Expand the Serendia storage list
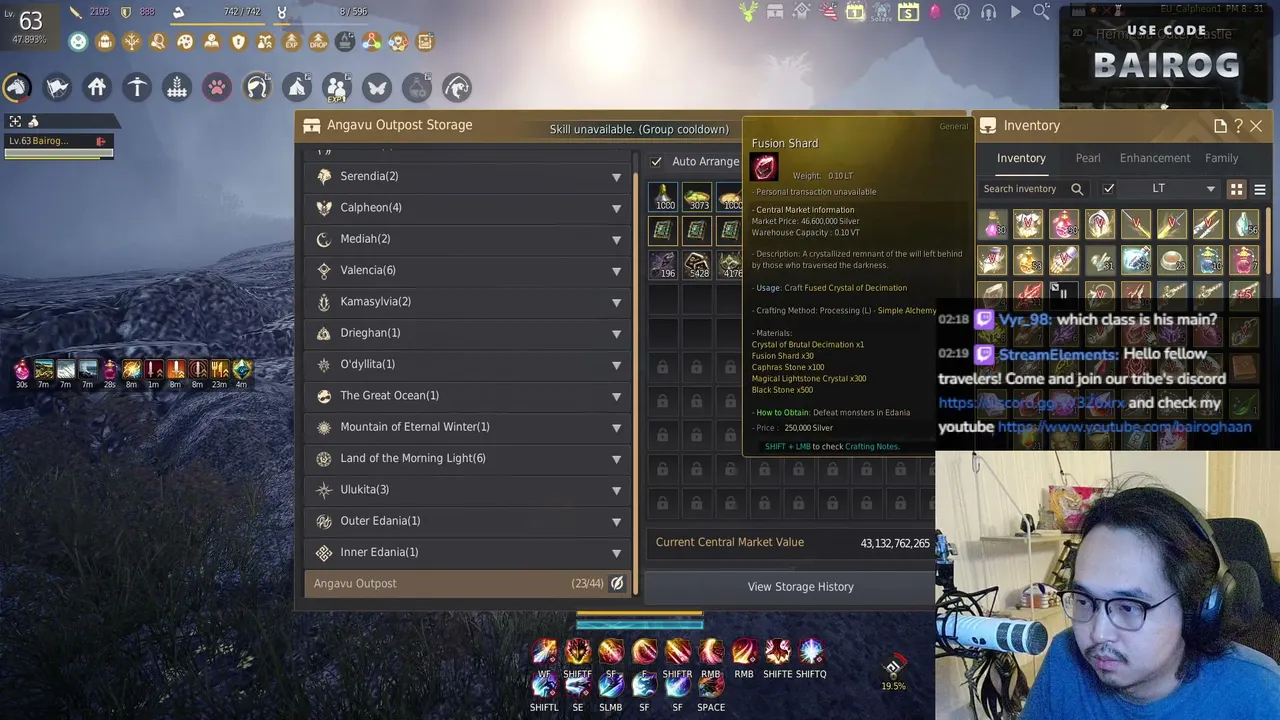This screenshot has height=720, width=1280. 616,177
